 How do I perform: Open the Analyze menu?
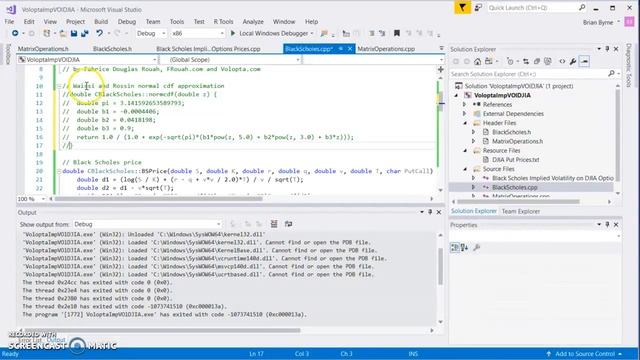click(x=253, y=22)
